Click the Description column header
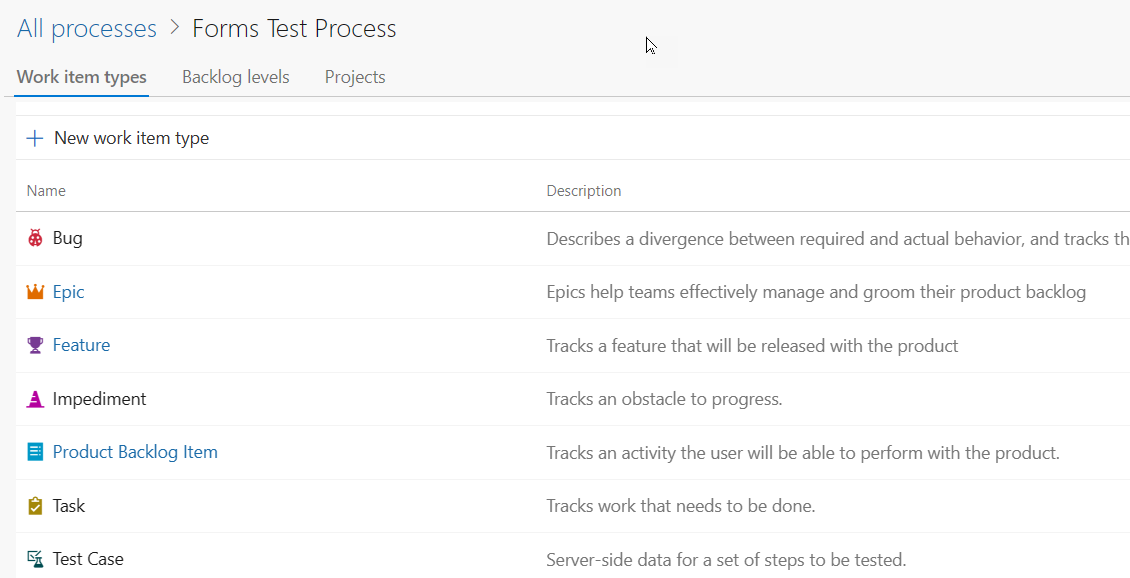 pyautogui.click(x=583, y=191)
